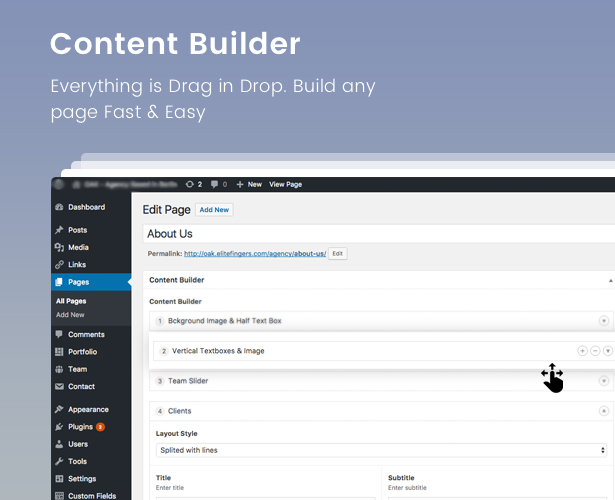Image resolution: width=615 pixels, height=500 pixels.
Task: Click the Team group icon
Action: tap(59, 369)
